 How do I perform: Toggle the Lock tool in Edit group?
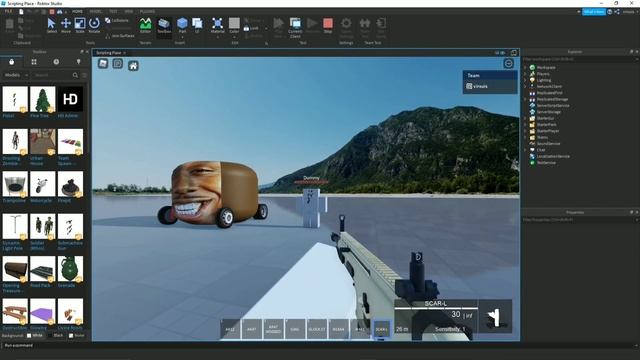[x=251, y=28]
